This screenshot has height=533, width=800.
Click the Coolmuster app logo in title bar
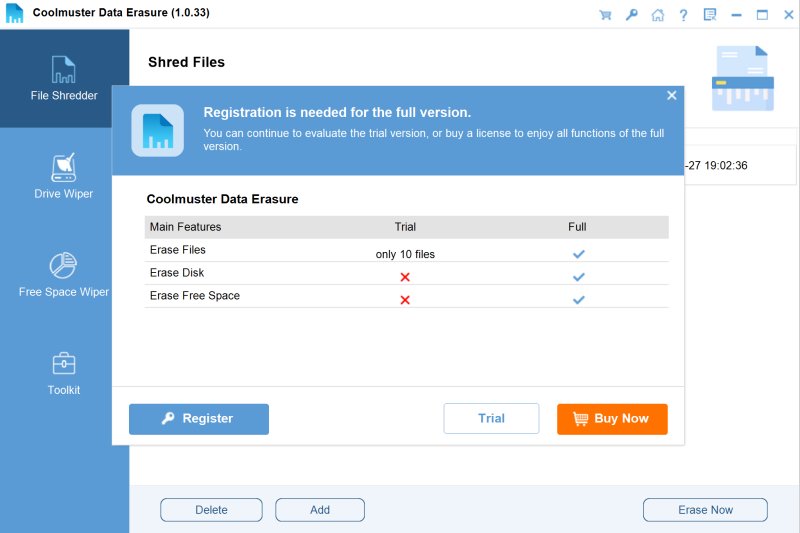tap(14, 15)
